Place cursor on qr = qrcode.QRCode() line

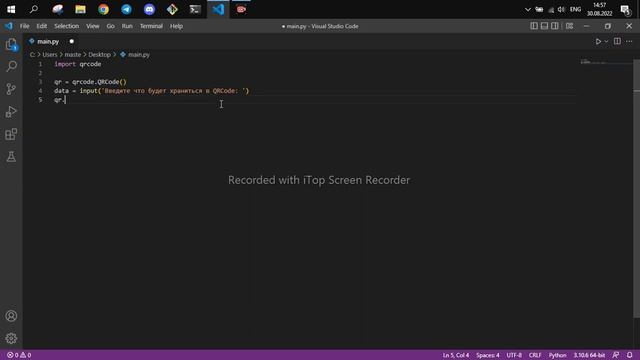coord(90,82)
